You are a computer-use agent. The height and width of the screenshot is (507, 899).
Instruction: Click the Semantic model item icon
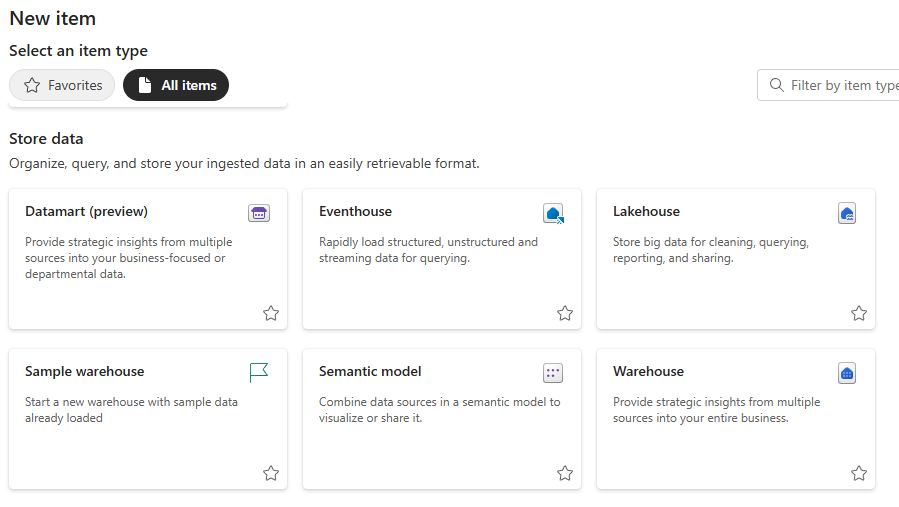point(553,373)
